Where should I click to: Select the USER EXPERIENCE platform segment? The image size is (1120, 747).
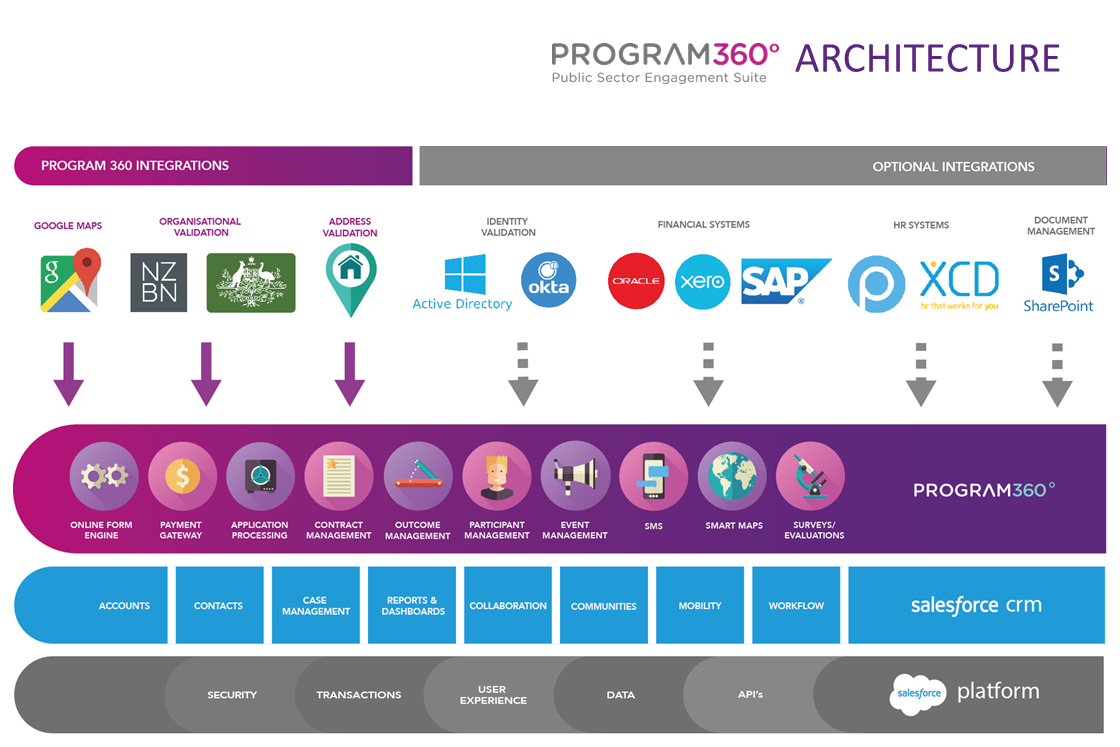(x=493, y=695)
